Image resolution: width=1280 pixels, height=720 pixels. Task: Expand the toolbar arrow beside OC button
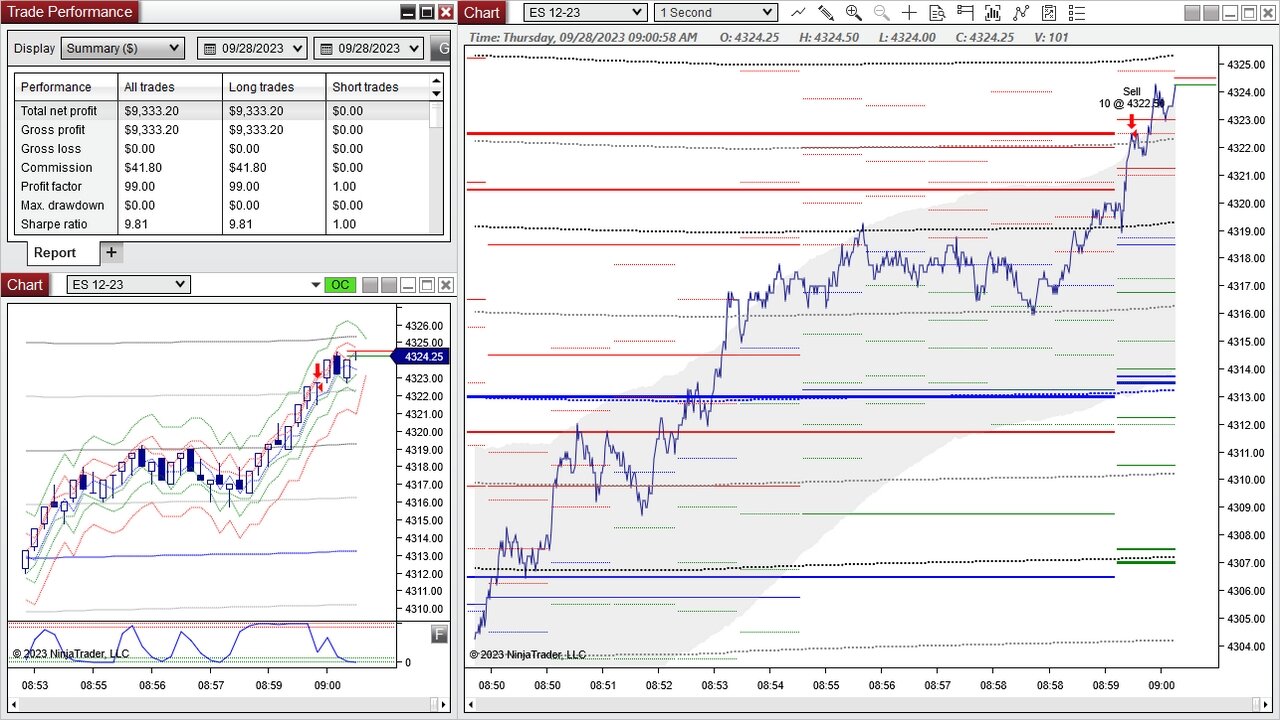point(316,286)
